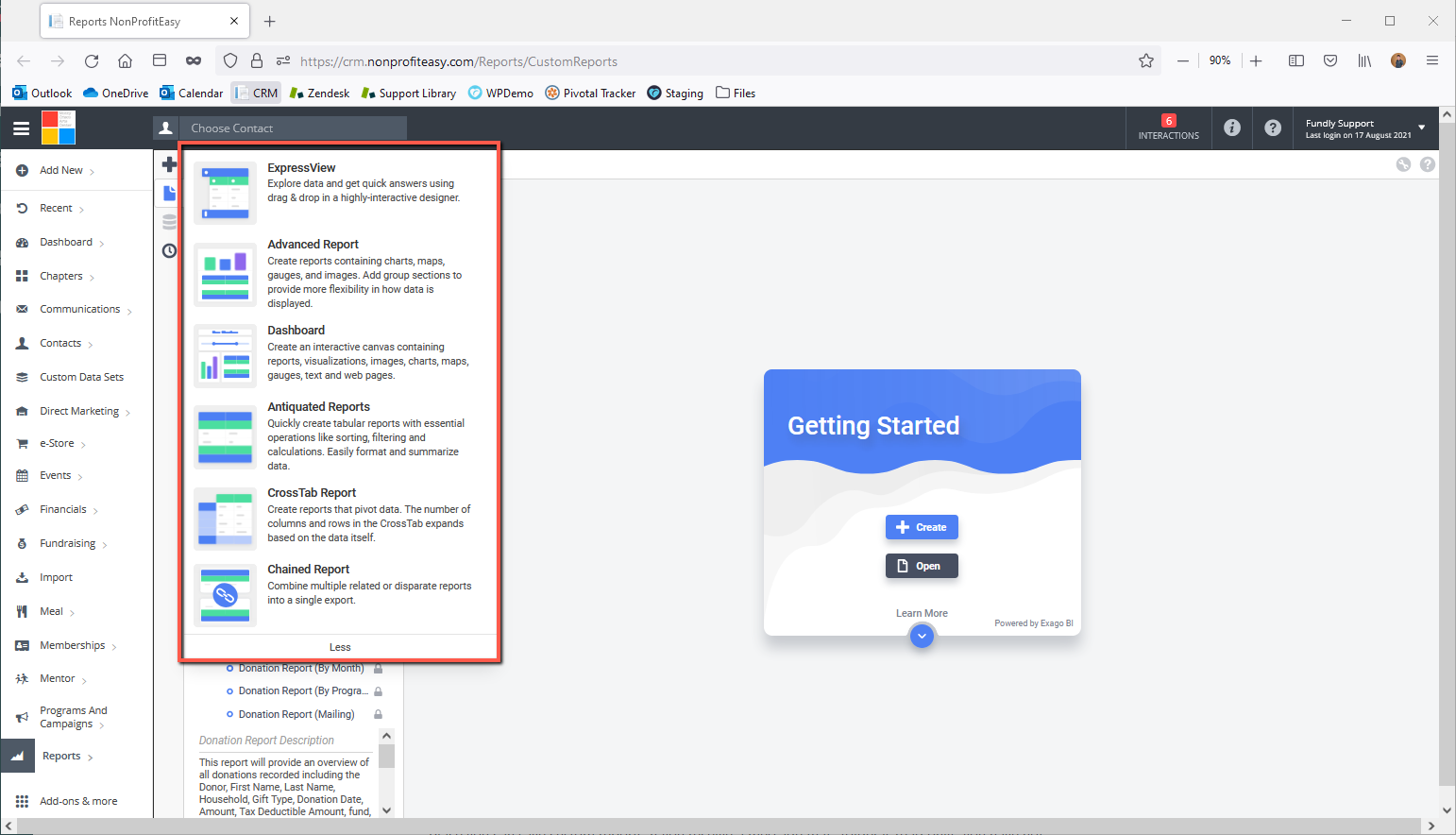Open the Firefox application menu
The width and height of the screenshot is (1456, 835).
[x=1432, y=60]
